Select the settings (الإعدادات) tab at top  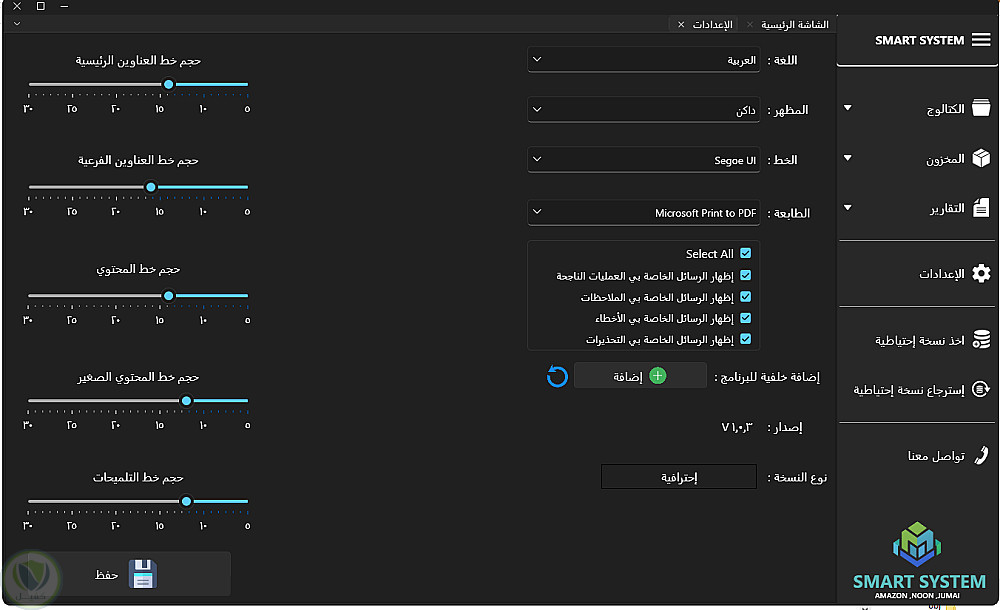(x=712, y=24)
